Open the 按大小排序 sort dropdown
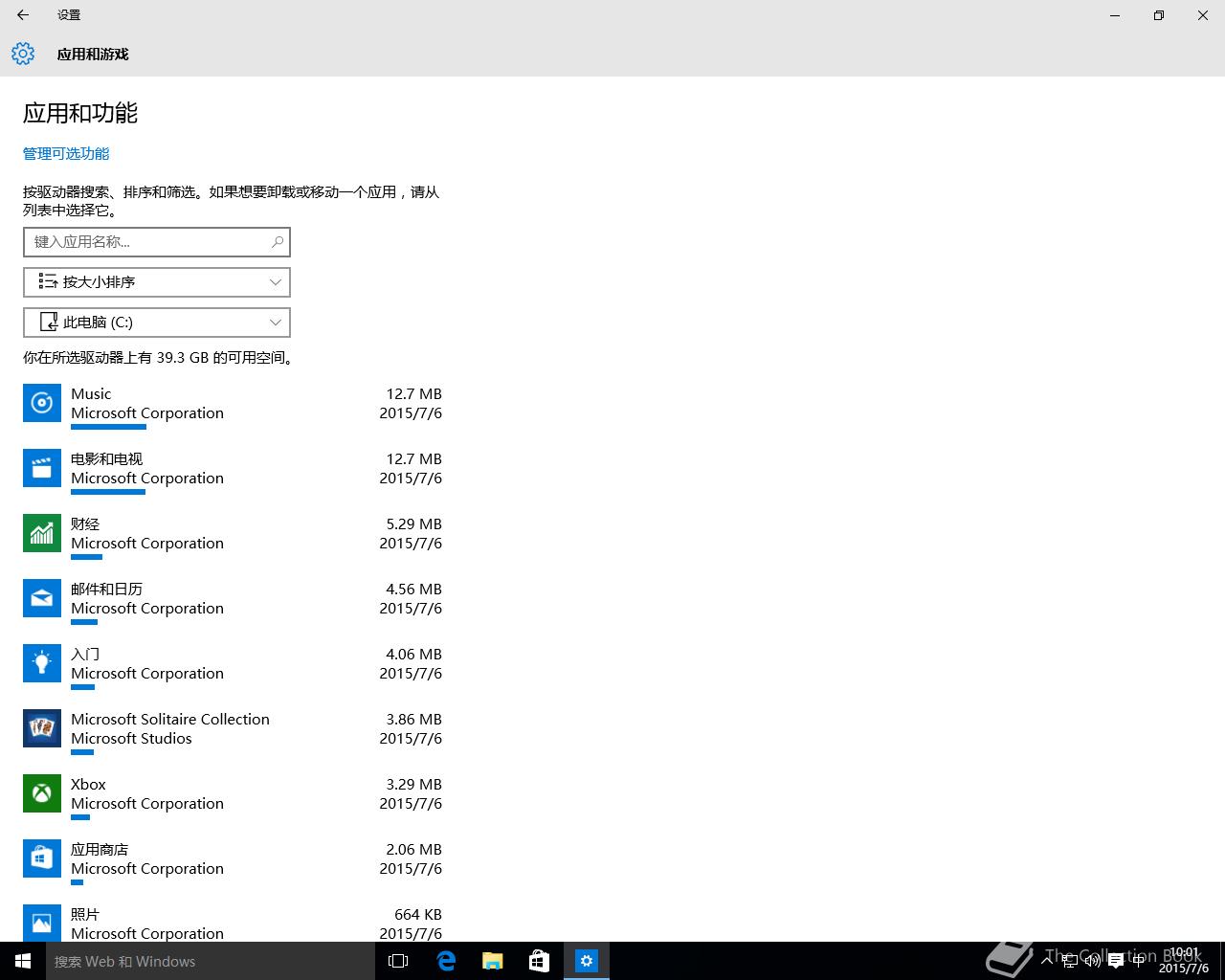The width and height of the screenshot is (1225, 980). click(157, 282)
